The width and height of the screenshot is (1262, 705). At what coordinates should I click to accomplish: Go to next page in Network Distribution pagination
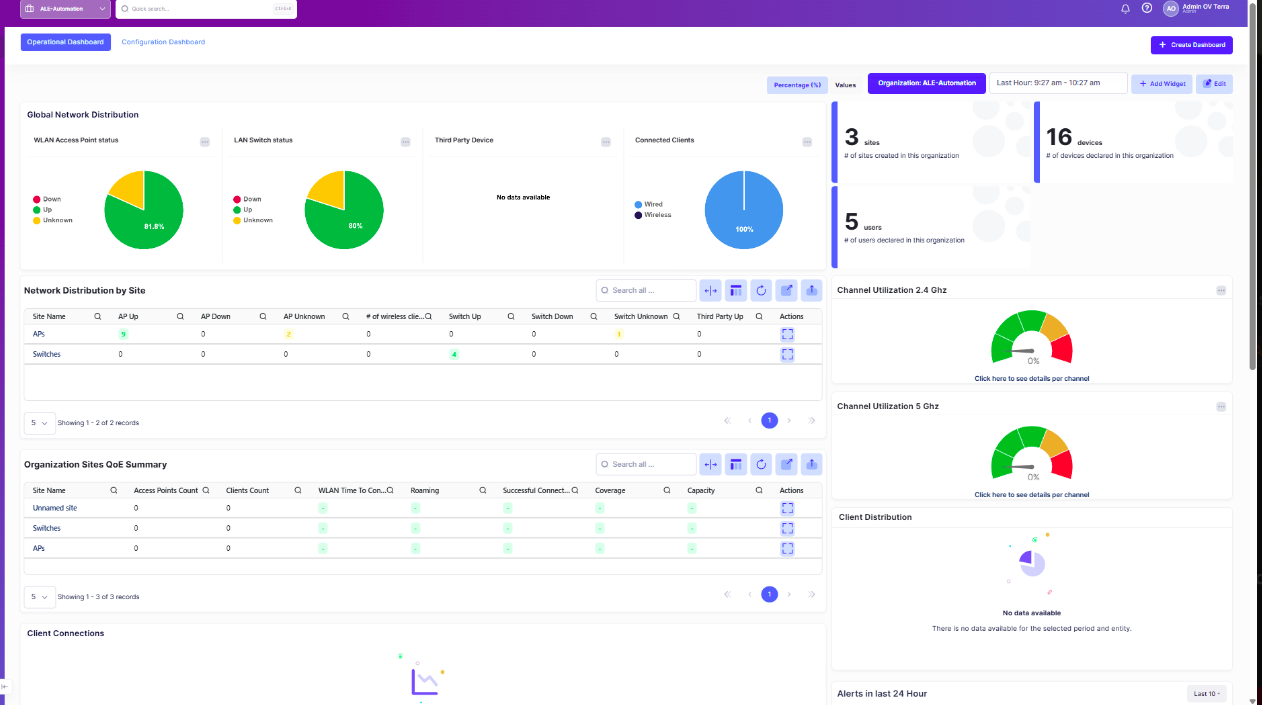click(790, 421)
